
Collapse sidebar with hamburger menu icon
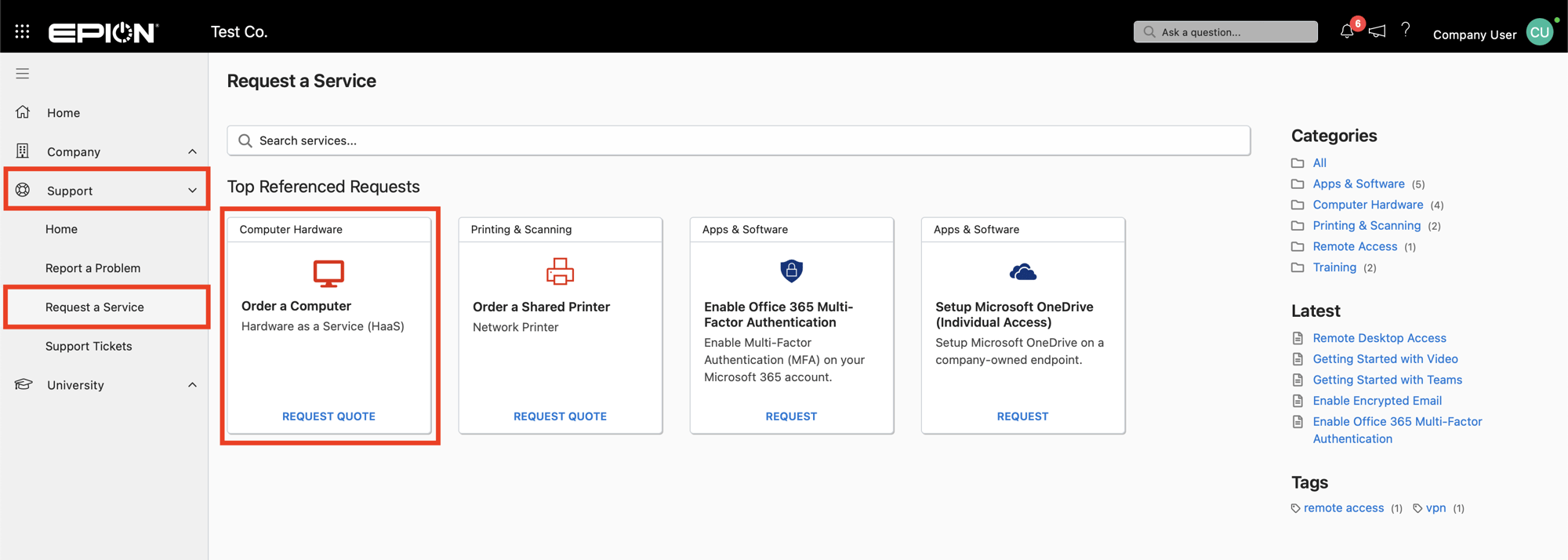(22, 74)
